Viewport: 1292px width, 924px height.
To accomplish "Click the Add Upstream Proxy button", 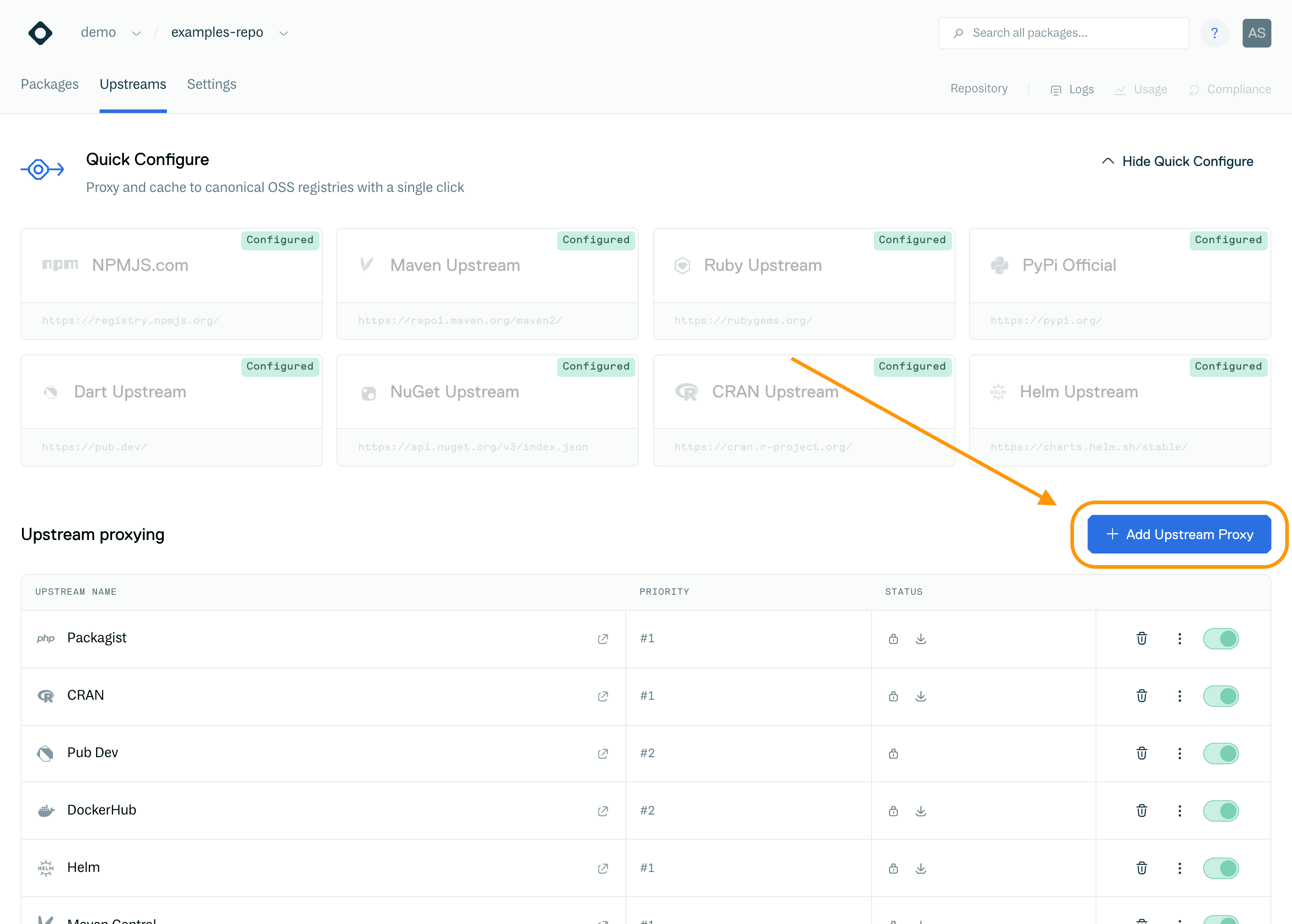I will pos(1179,534).
